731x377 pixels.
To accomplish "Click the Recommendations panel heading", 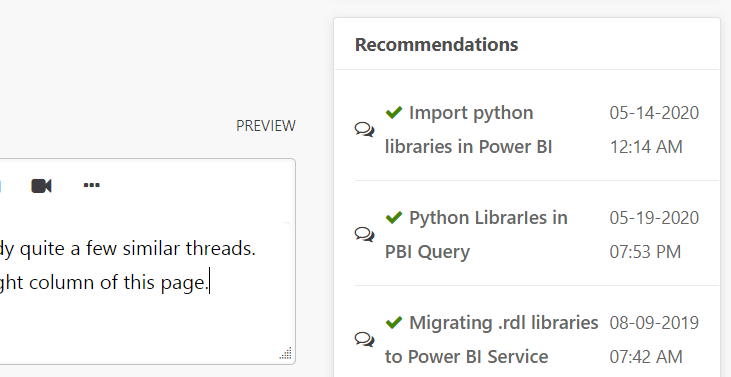I will point(436,45).
